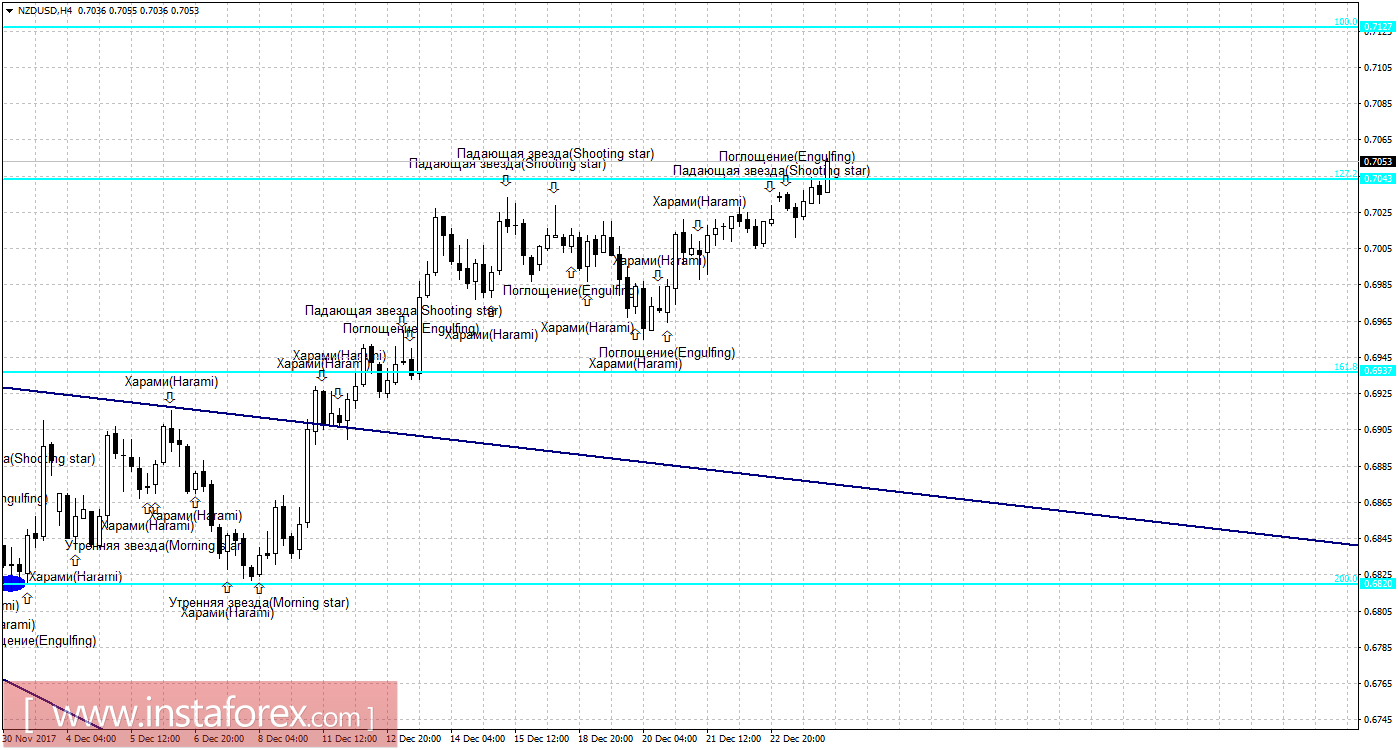Click the 20 Dec 04:00 time label
The image size is (1398, 750).
pyautogui.click(x=669, y=739)
